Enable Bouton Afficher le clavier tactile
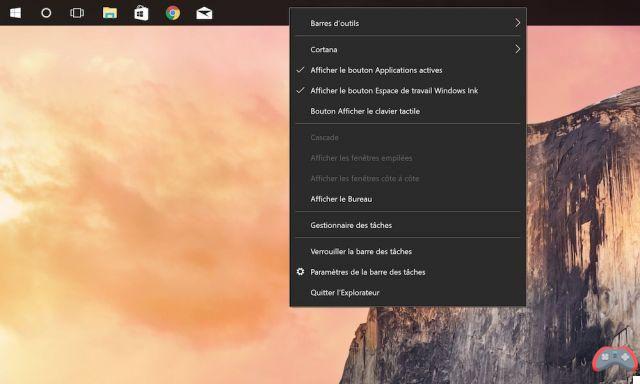This screenshot has width=640, height=384. tap(408, 111)
